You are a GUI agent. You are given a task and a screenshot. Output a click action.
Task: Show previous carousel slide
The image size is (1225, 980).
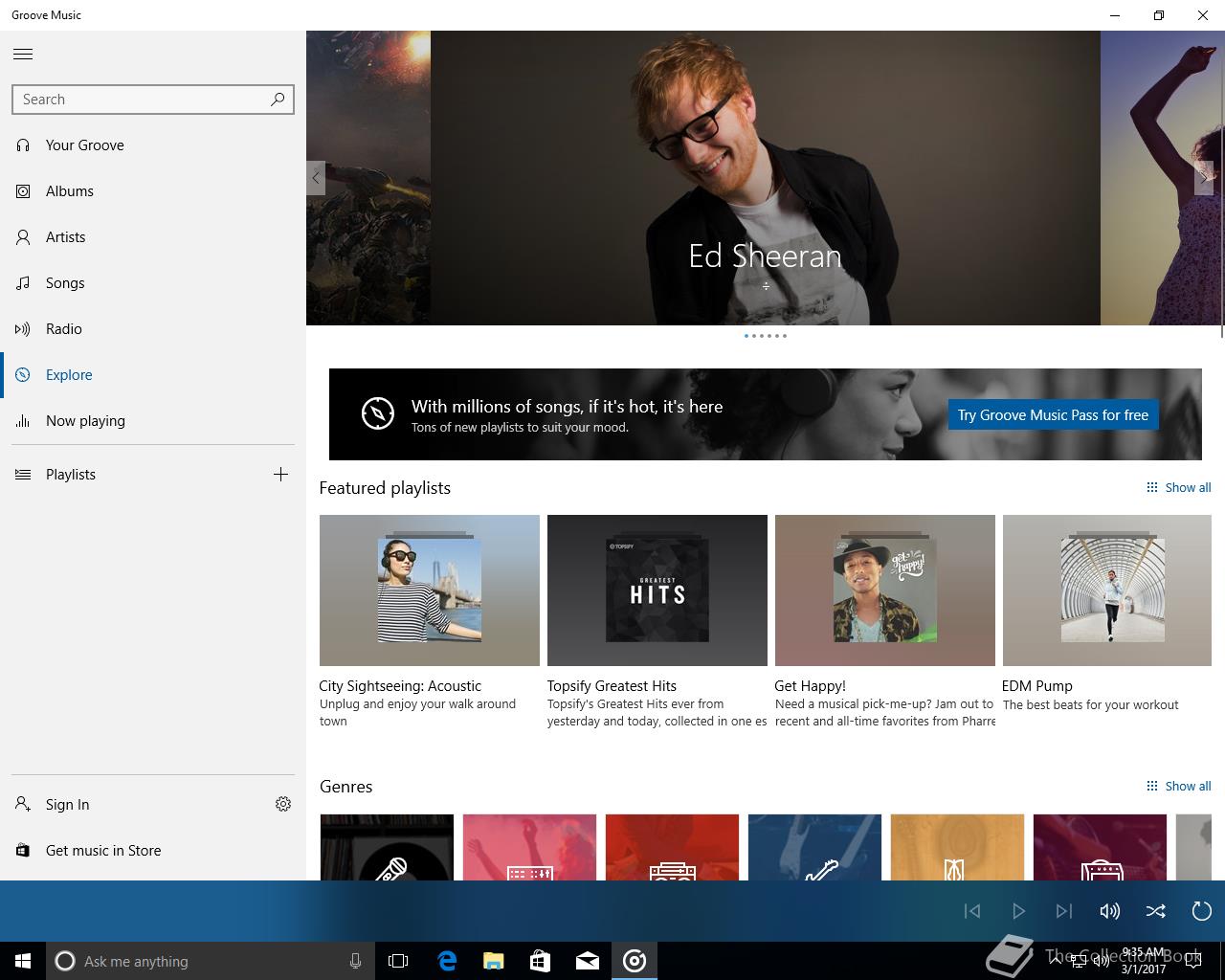pyautogui.click(x=316, y=178)
